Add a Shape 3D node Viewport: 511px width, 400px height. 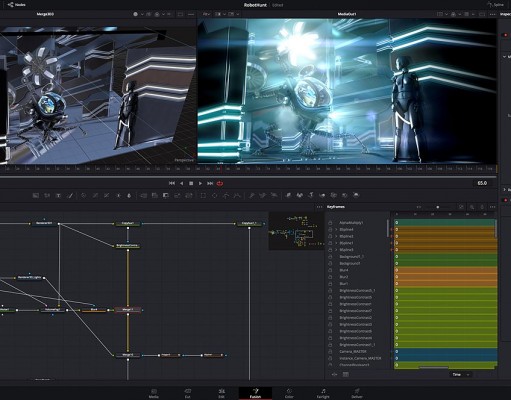pos(300,195)
